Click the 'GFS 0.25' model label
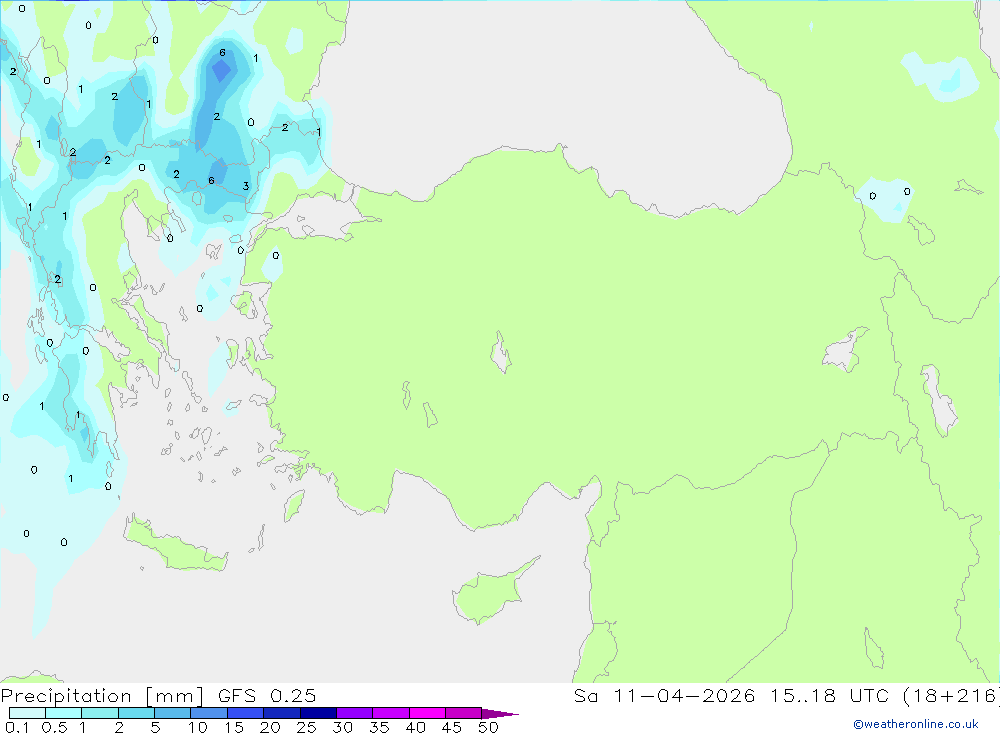The width and height of the screenshot is (1000, 733). pyautogui.click(x=267, y=695)
